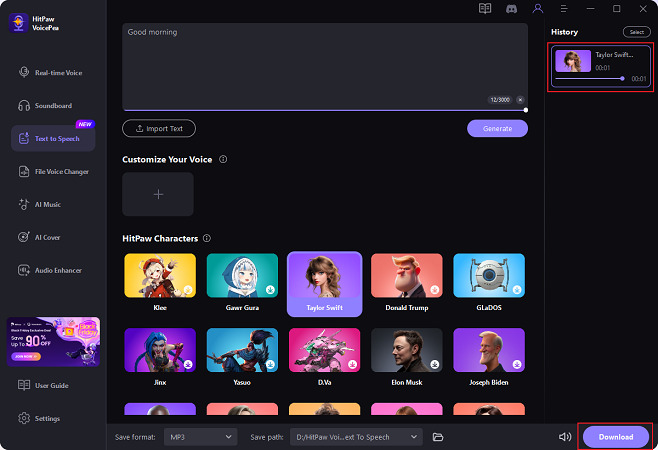This screenshot has width=658, height=450.
Task: Download the Joseph Biden voice badge icon
Action: pos(517,364)
